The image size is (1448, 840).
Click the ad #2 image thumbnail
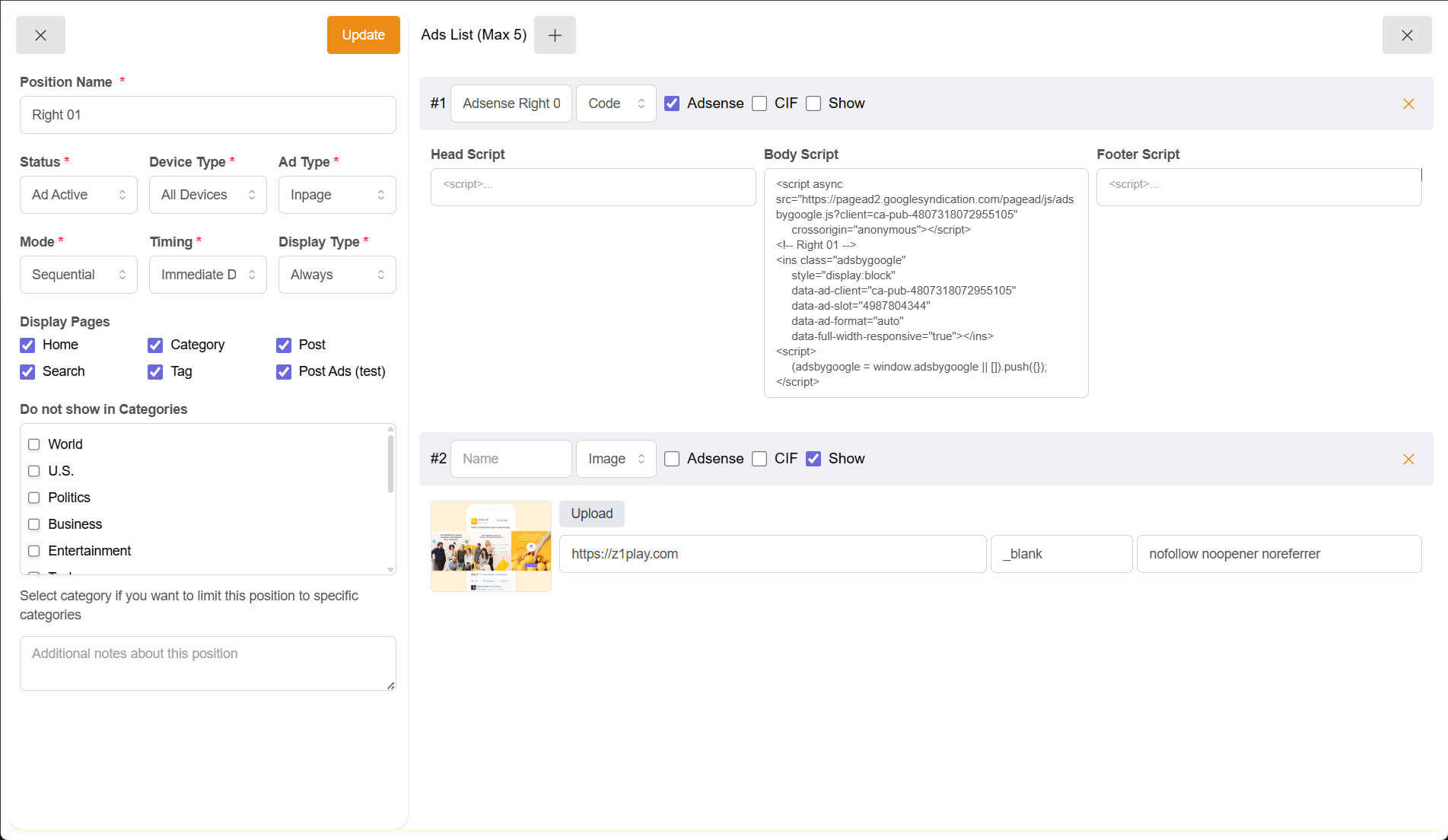point(491,546)
